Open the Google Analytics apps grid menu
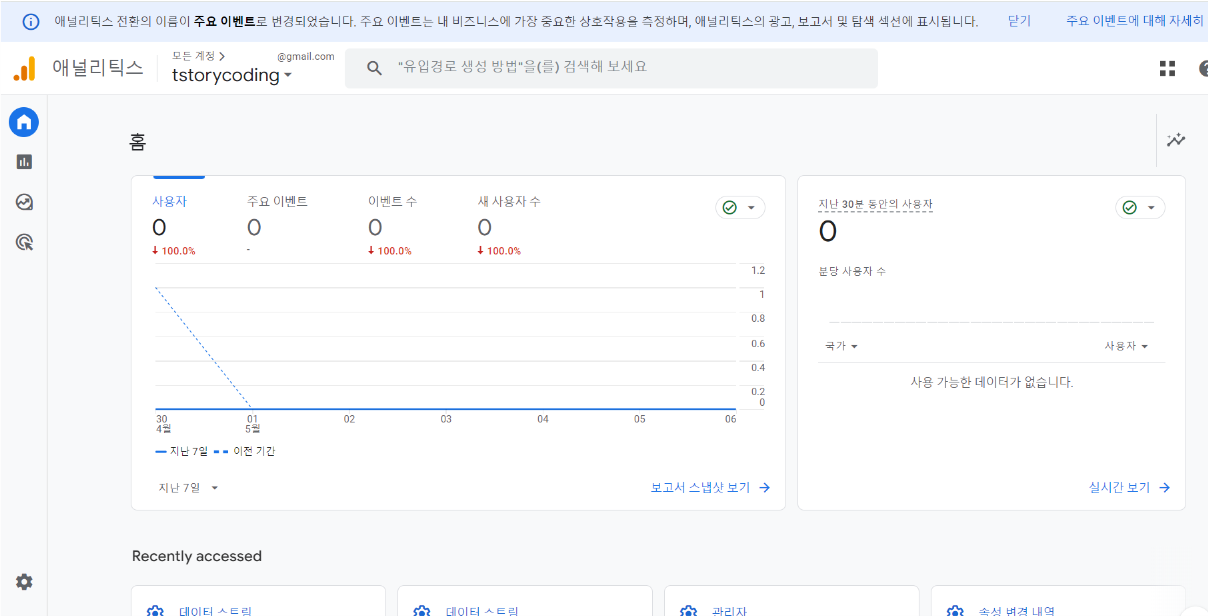Screen dimensions: 1208x616 pyautogui.click(x=1167, y=68)
